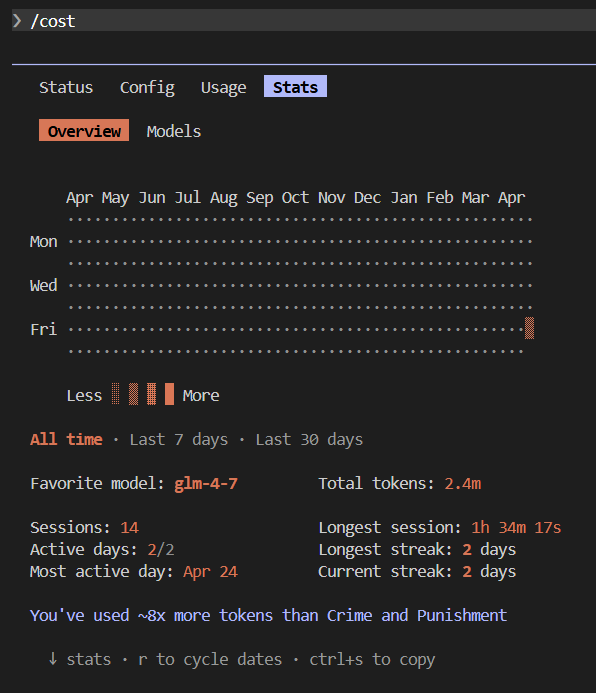Image resolution: width=596 pixels, height=693 pixels.
Task: Click the 'r to cycle dates' hint
Action: pyautogui.click(x=210, y=659)
